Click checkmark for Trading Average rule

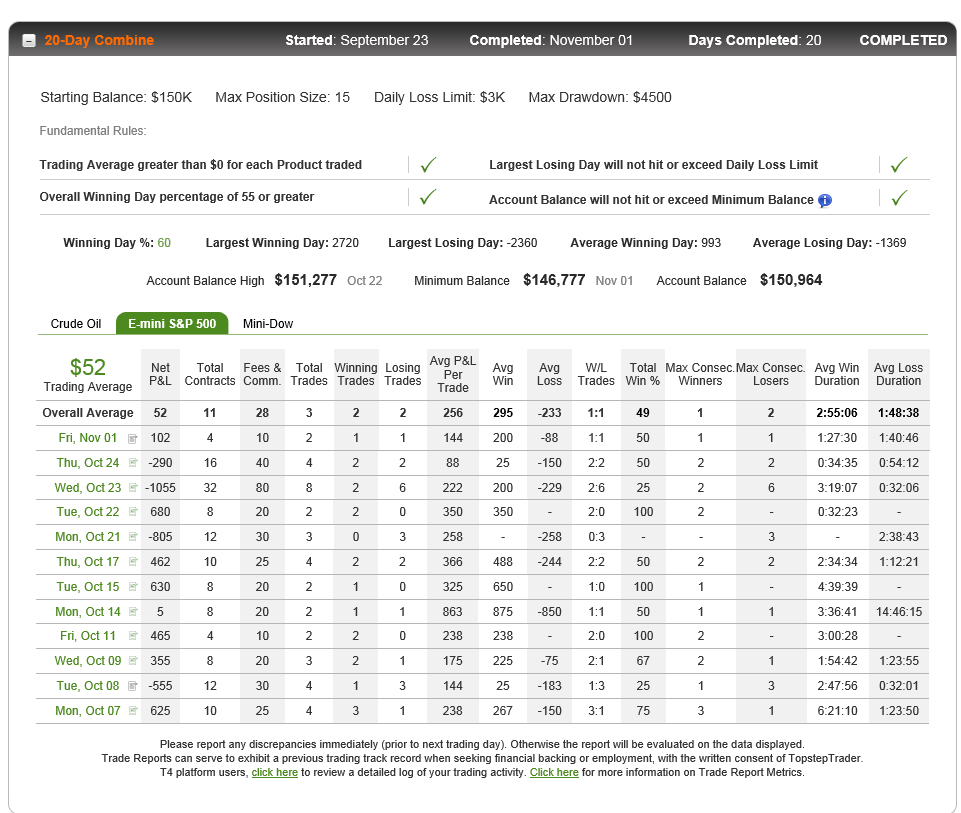tap(428, 164)
